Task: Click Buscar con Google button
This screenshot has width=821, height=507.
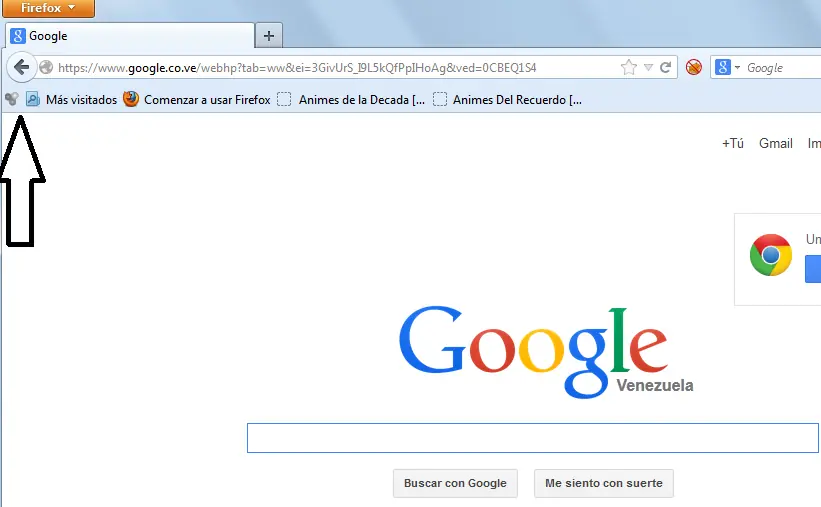Action: [455, 483]
